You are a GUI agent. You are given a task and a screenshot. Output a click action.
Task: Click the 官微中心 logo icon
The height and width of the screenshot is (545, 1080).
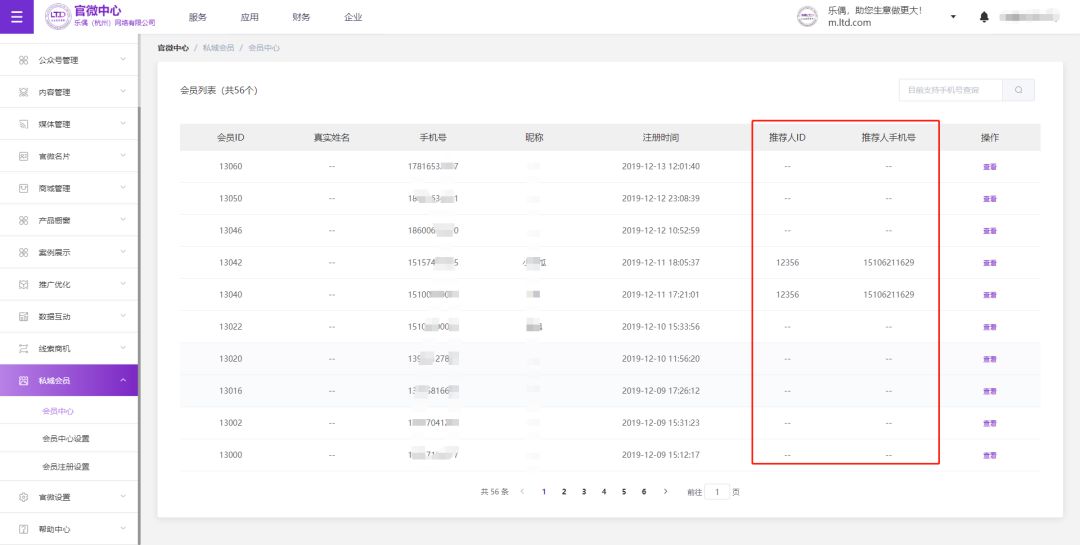(59, 17)
